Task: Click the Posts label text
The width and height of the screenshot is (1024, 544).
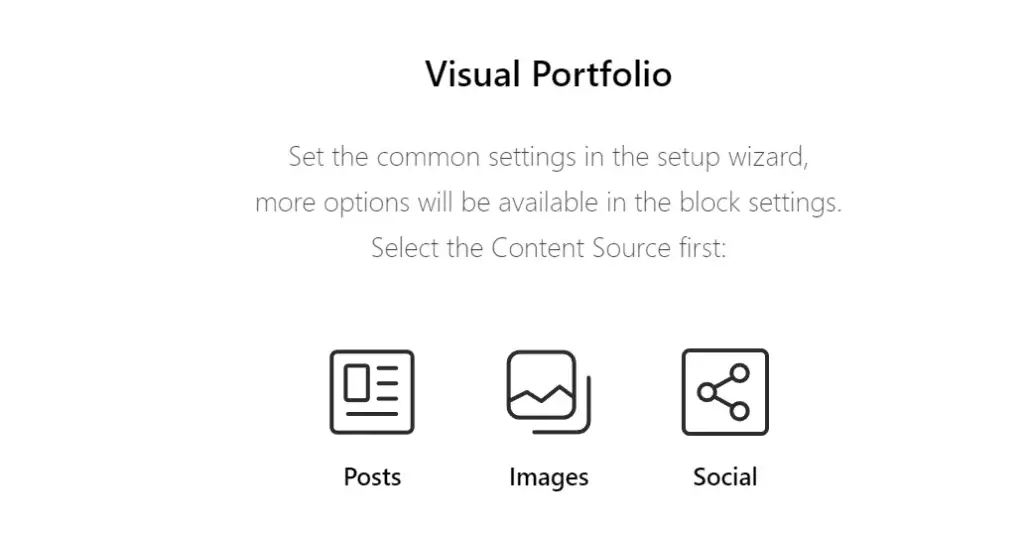Action: coord(372,477)
